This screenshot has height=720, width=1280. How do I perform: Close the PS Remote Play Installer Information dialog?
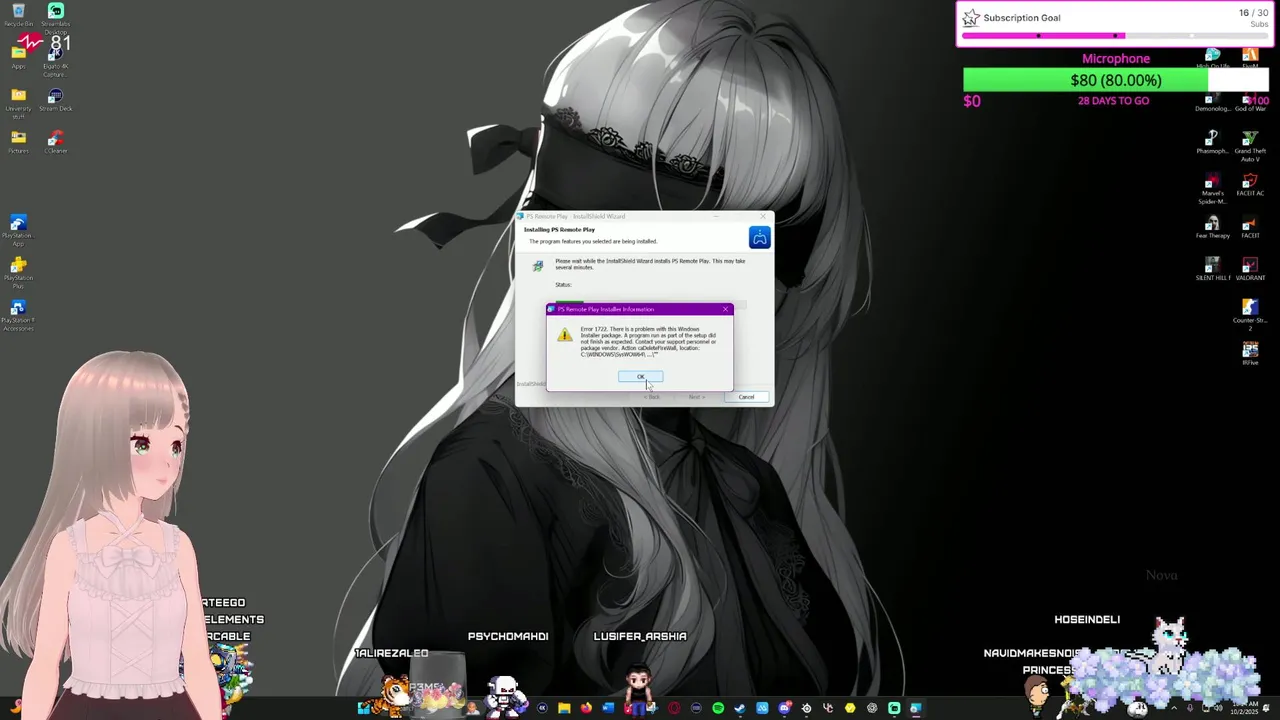pos(725,309)
